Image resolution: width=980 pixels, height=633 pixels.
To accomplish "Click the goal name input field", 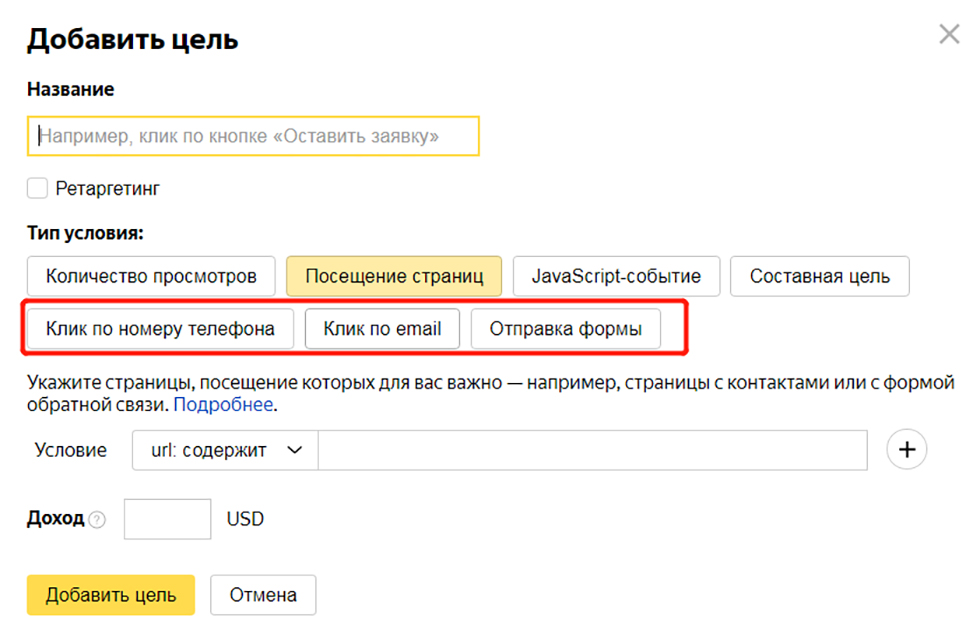I will click(253, 136).
